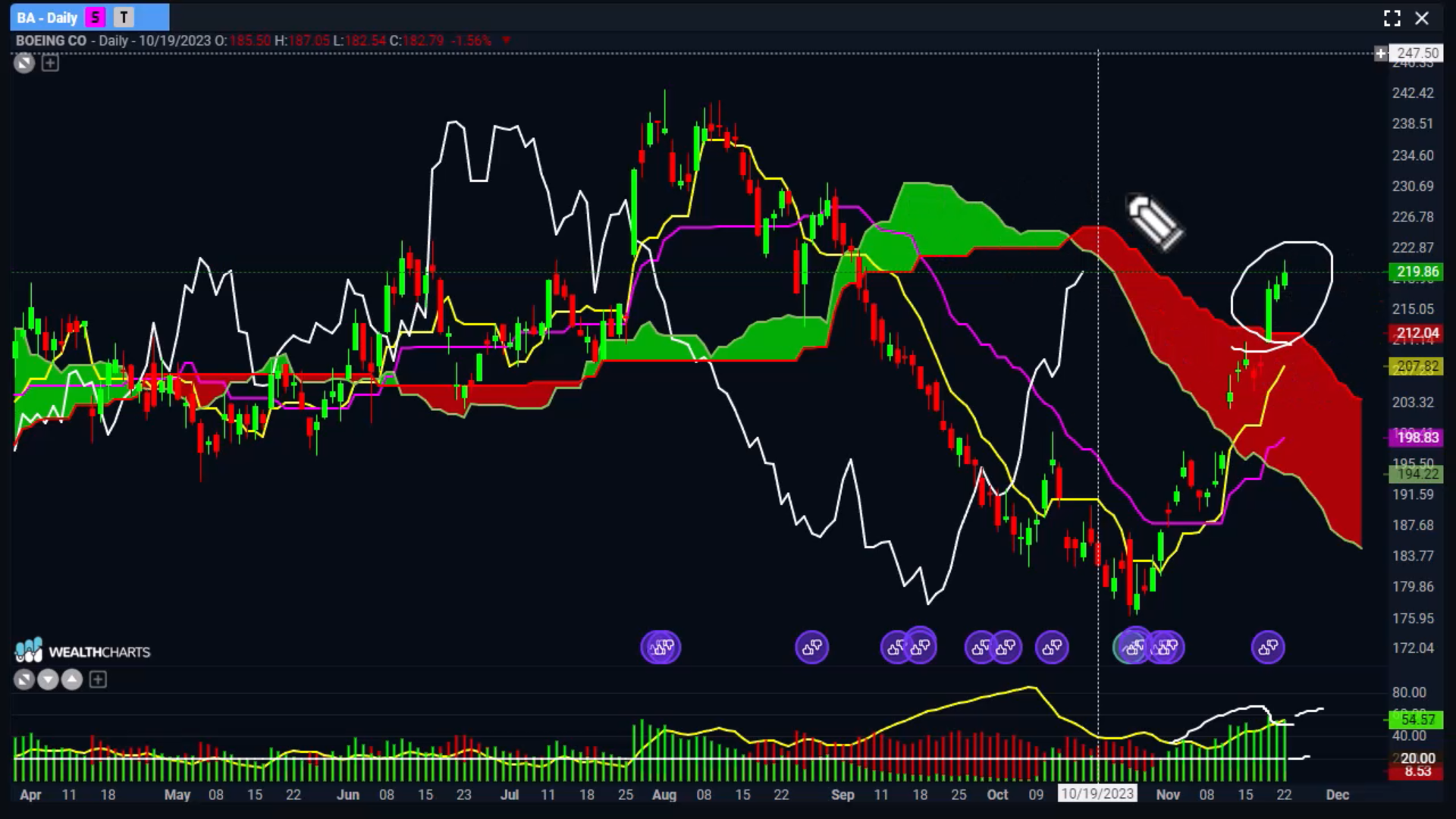Add an indicator to the price pane
The image size is (1456, 819).
tap(50, 64)
